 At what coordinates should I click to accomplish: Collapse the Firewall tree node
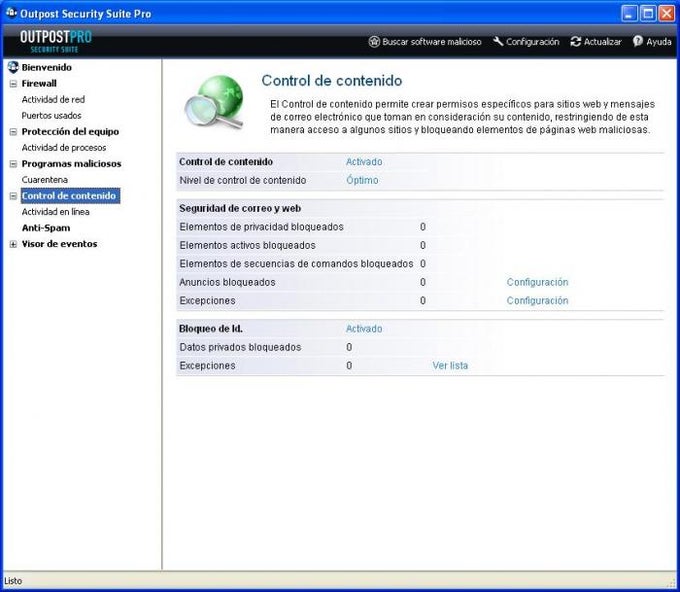13,84
